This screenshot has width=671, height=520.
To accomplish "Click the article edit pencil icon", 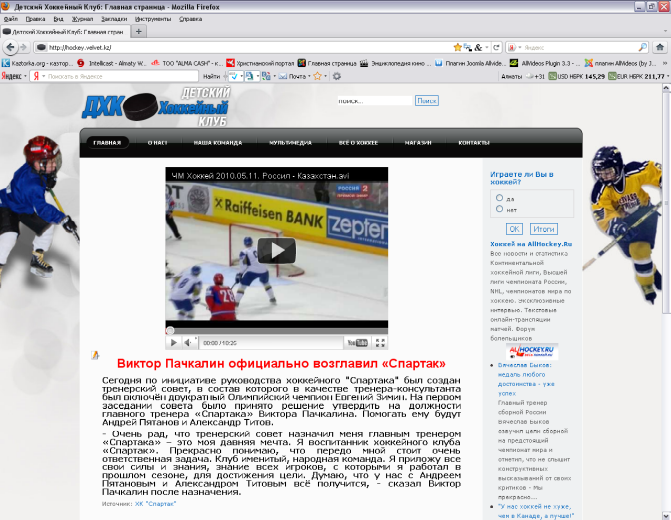I will tap(95, 354).
